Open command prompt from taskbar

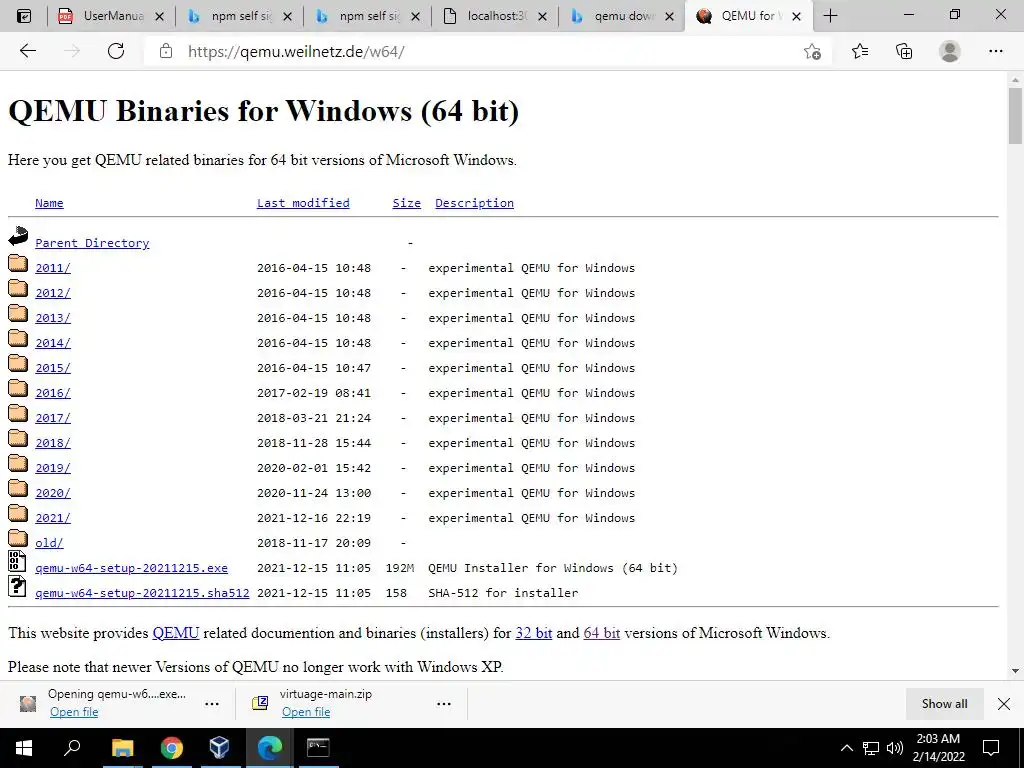[318, 748]
